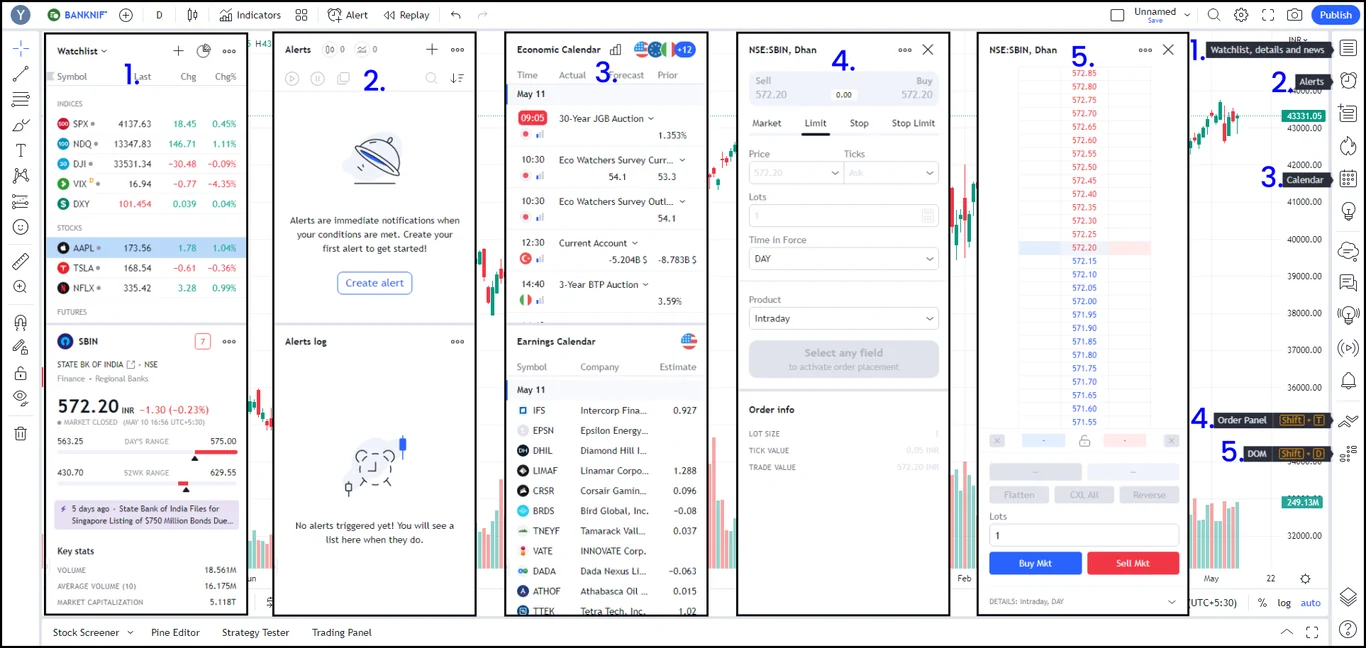Open the hotlists flame sidebar icon
This screenshot has height=648, width=1366.
(x=1348, y=146)
